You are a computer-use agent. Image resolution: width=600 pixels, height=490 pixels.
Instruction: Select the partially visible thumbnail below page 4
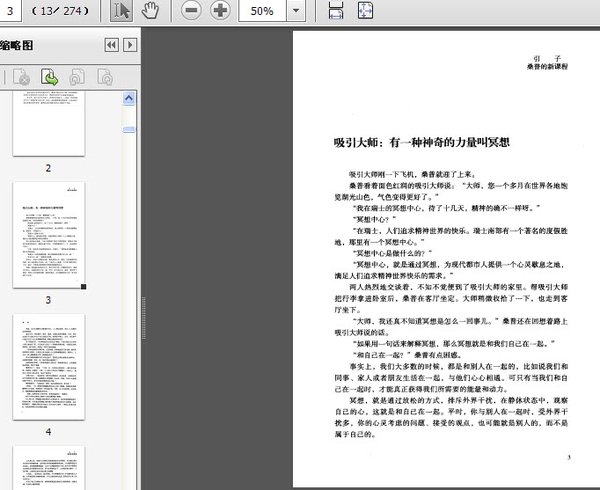point(49,468)
